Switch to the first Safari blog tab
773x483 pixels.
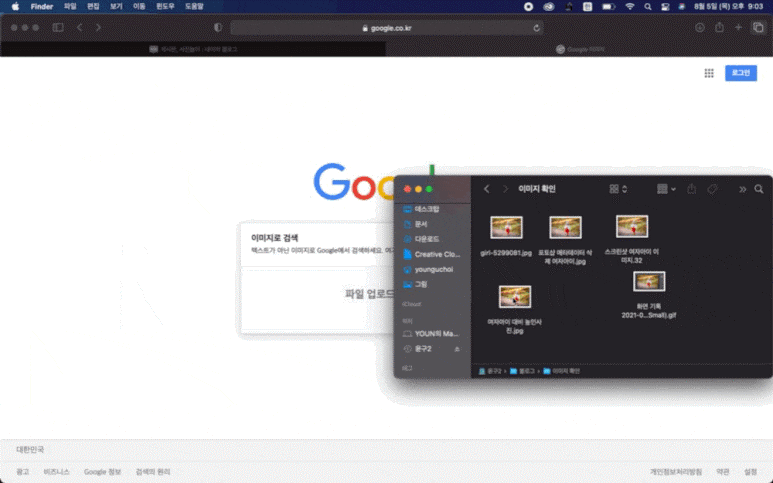pos(193,49)
